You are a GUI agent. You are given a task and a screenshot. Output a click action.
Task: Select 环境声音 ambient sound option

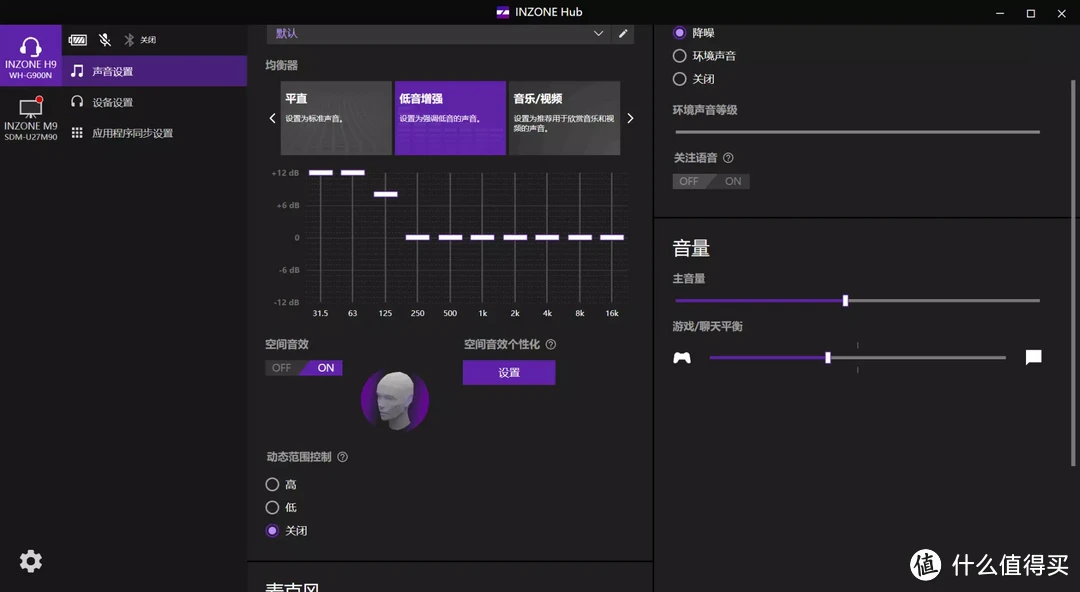680,56
